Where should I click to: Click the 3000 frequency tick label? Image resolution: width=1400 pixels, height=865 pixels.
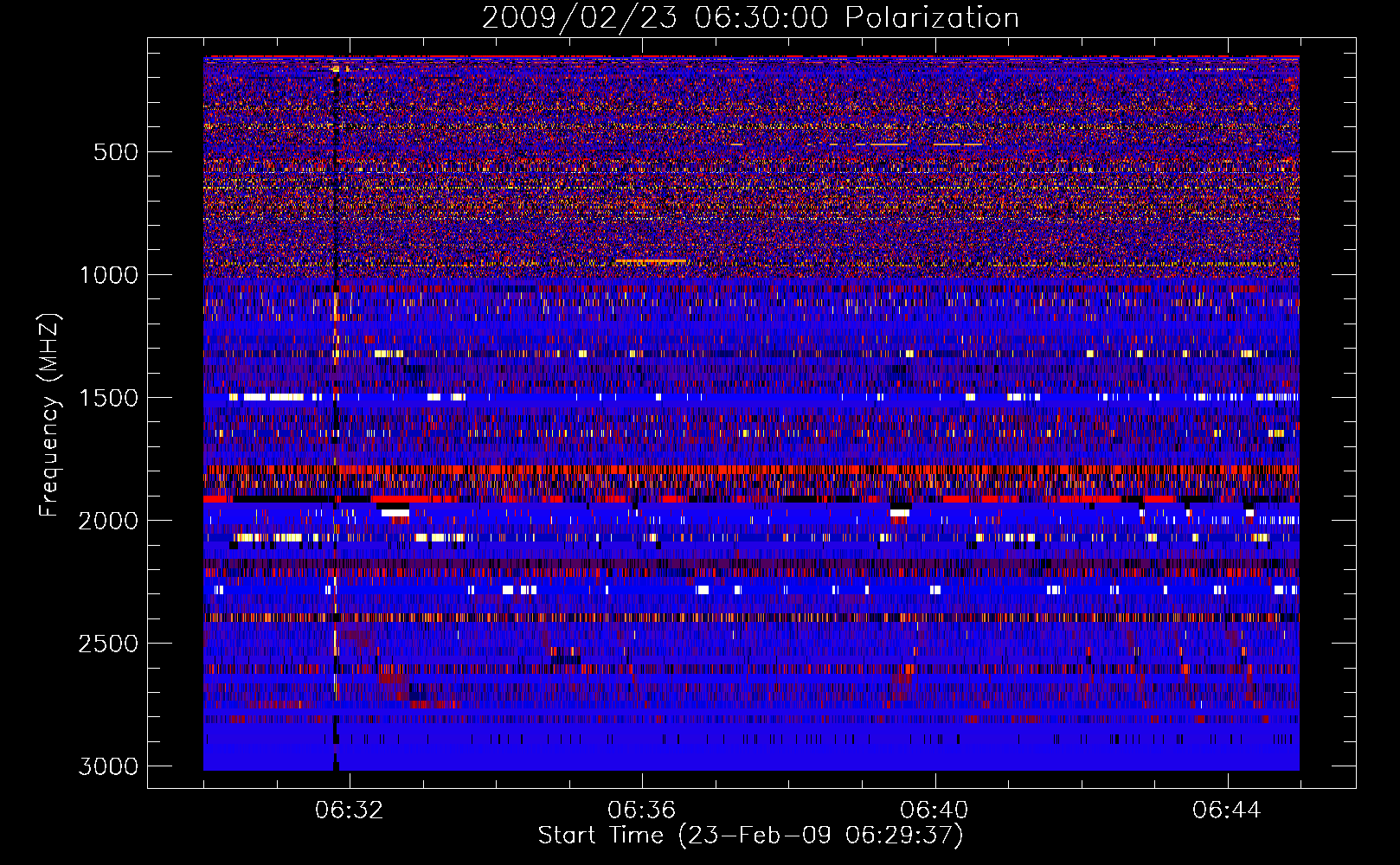109,766
